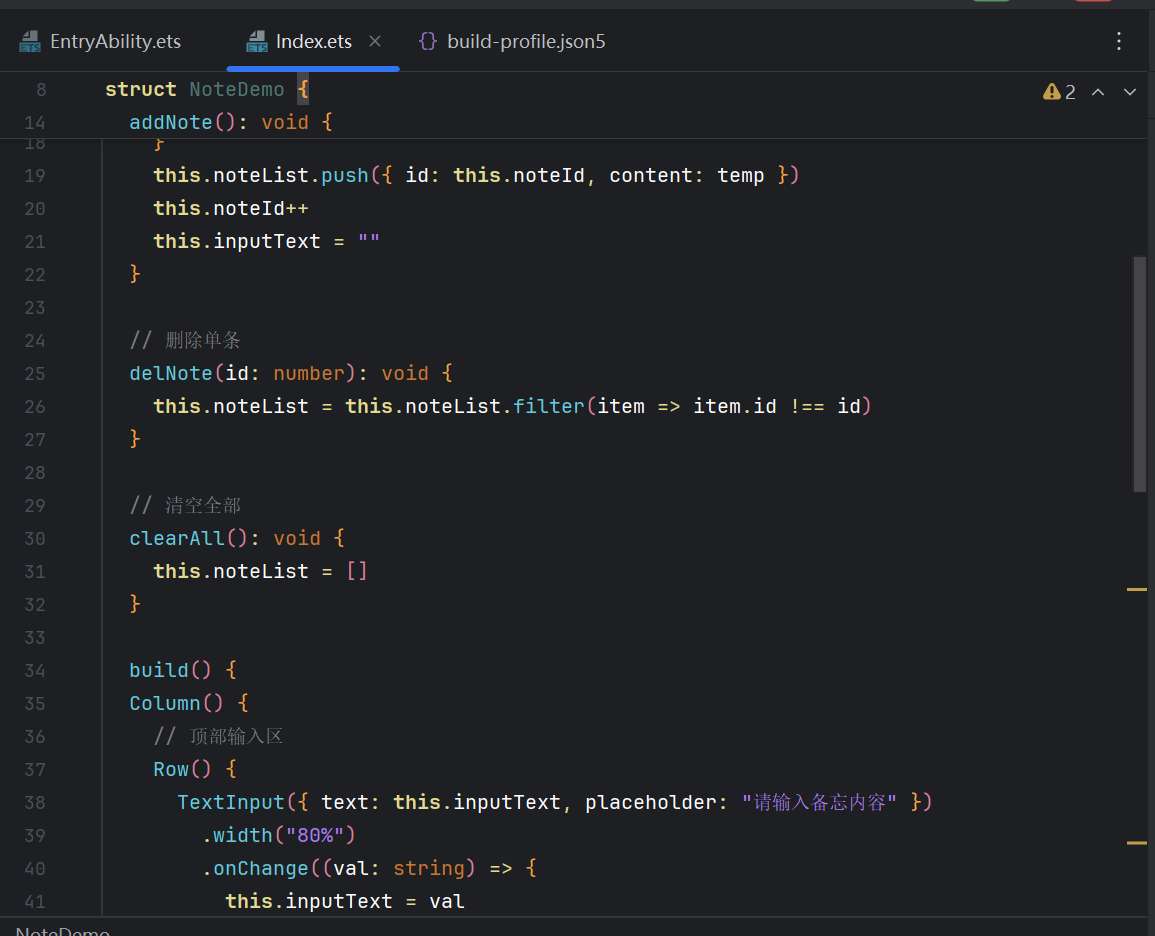
Task: Click the Index.ets tab file icon
Action: 256,42
